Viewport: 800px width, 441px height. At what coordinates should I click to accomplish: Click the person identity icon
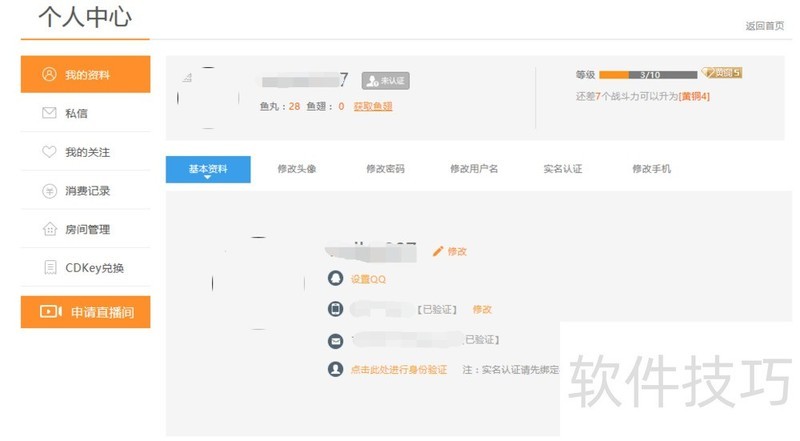pos(335,369)
